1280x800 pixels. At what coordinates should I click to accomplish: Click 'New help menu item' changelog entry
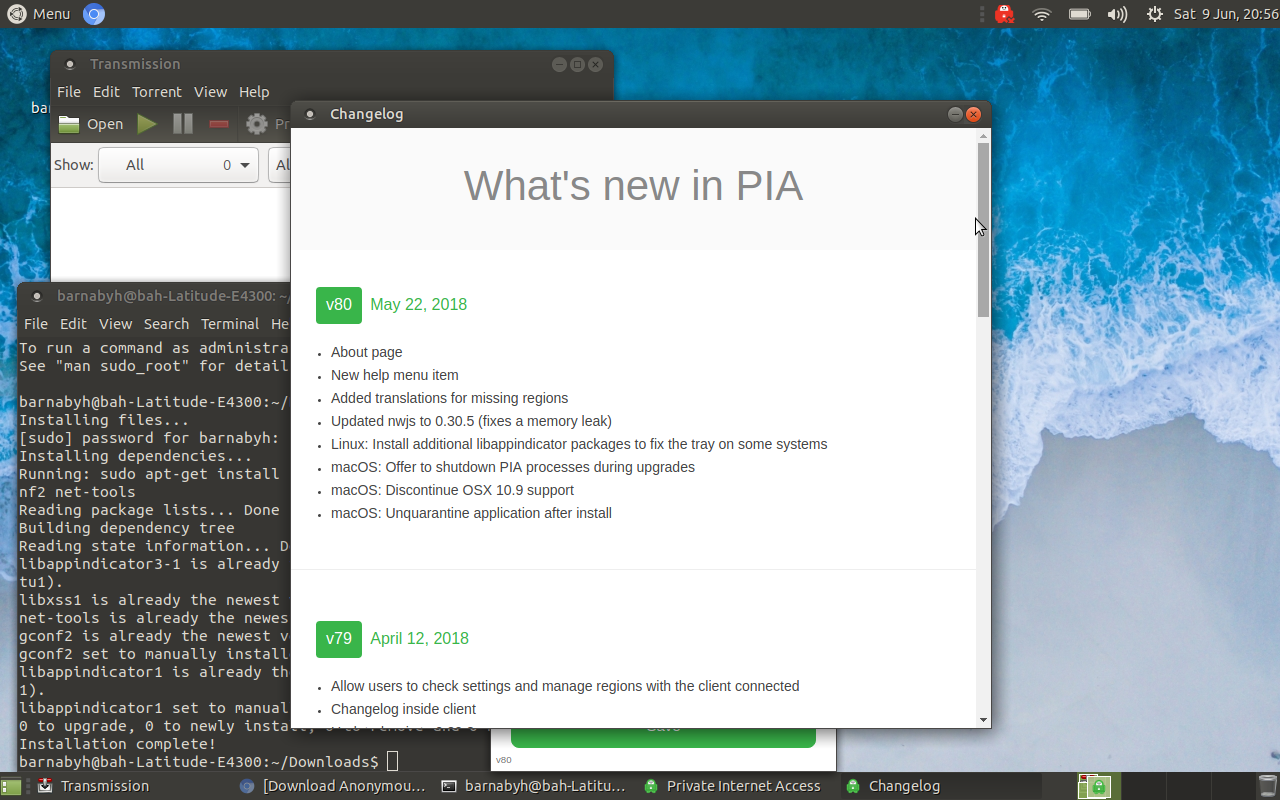point(395,375)
